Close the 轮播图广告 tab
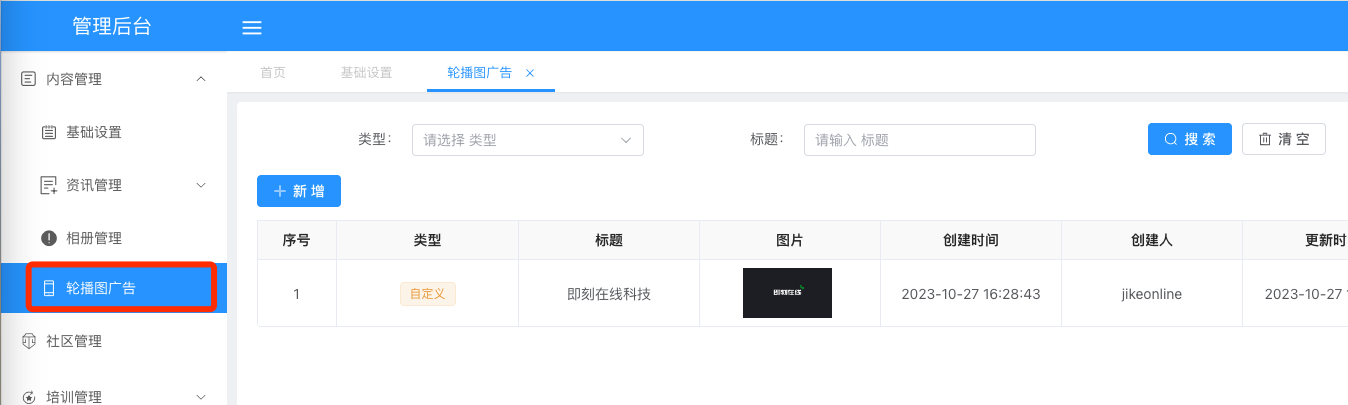This screenshot has width=1348, height=405. 530,73
